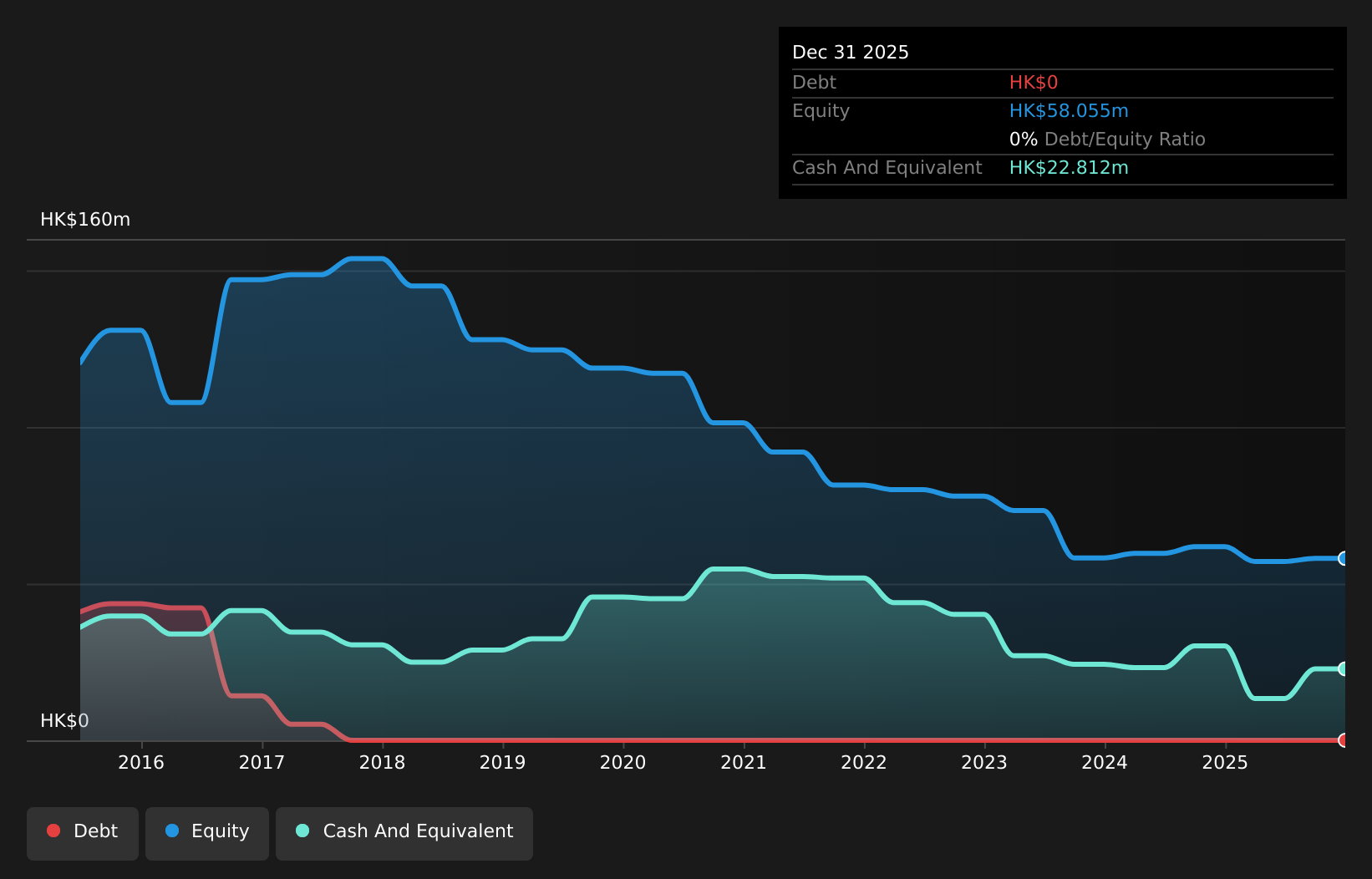
Task: Click the Equity endpoint marker on chart
Action: click(1344, 558)
